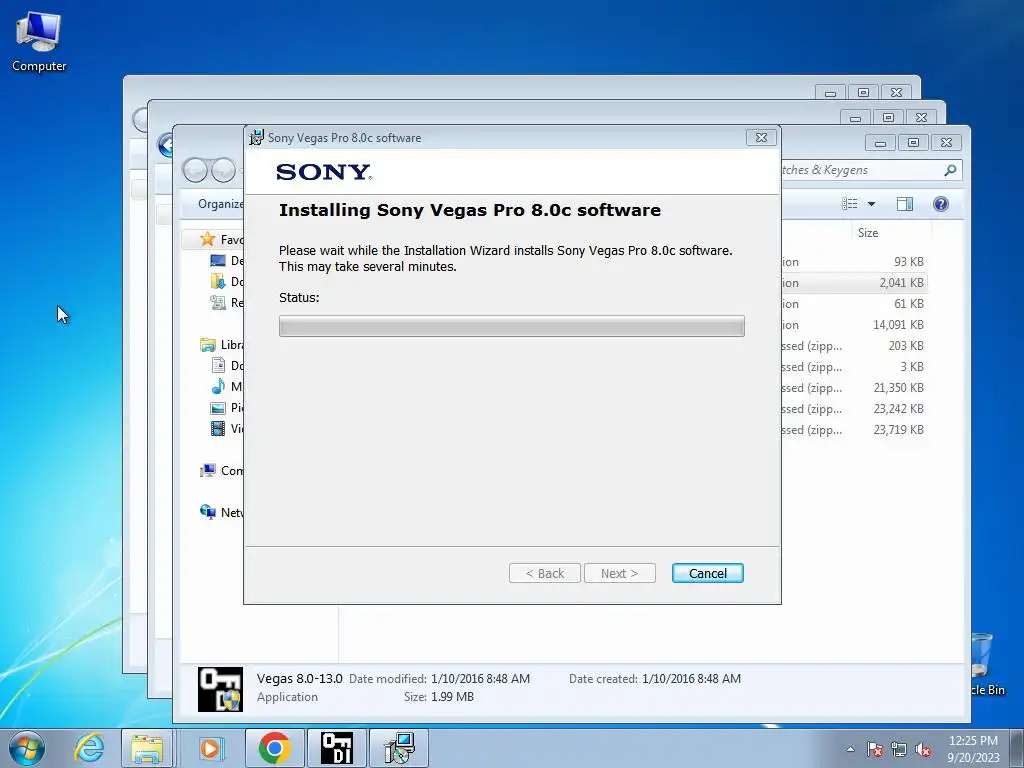Select Computer in the navigation pane
Viewport: 1024px width, 768px height.
[221, 470]
